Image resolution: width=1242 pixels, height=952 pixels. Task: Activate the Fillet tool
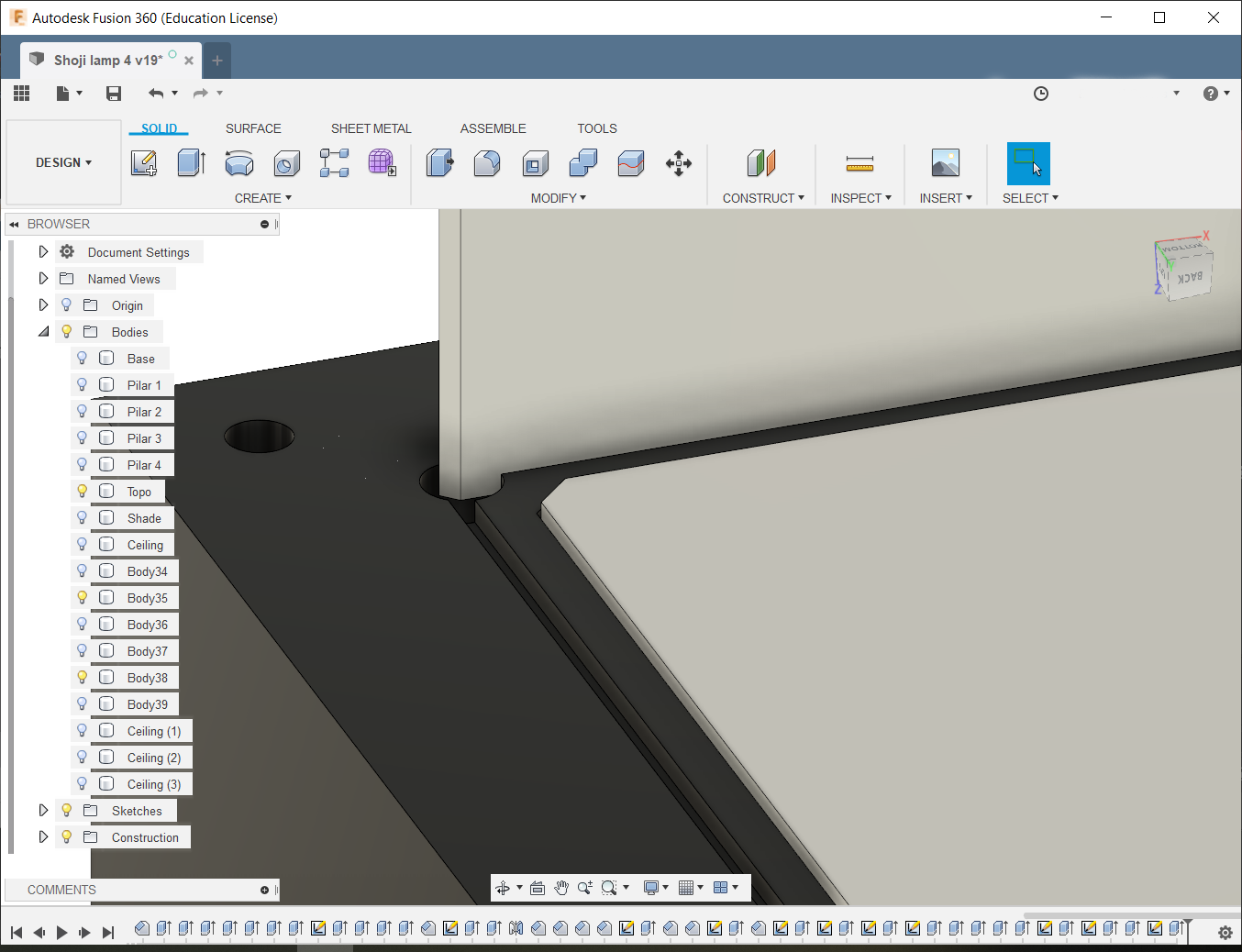coord(487,163)
